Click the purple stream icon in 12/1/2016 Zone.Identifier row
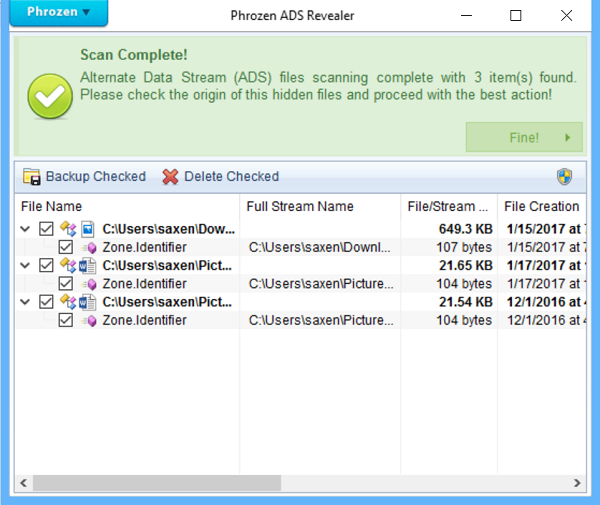Screen dimensions: 600x505 click(90, 321)
